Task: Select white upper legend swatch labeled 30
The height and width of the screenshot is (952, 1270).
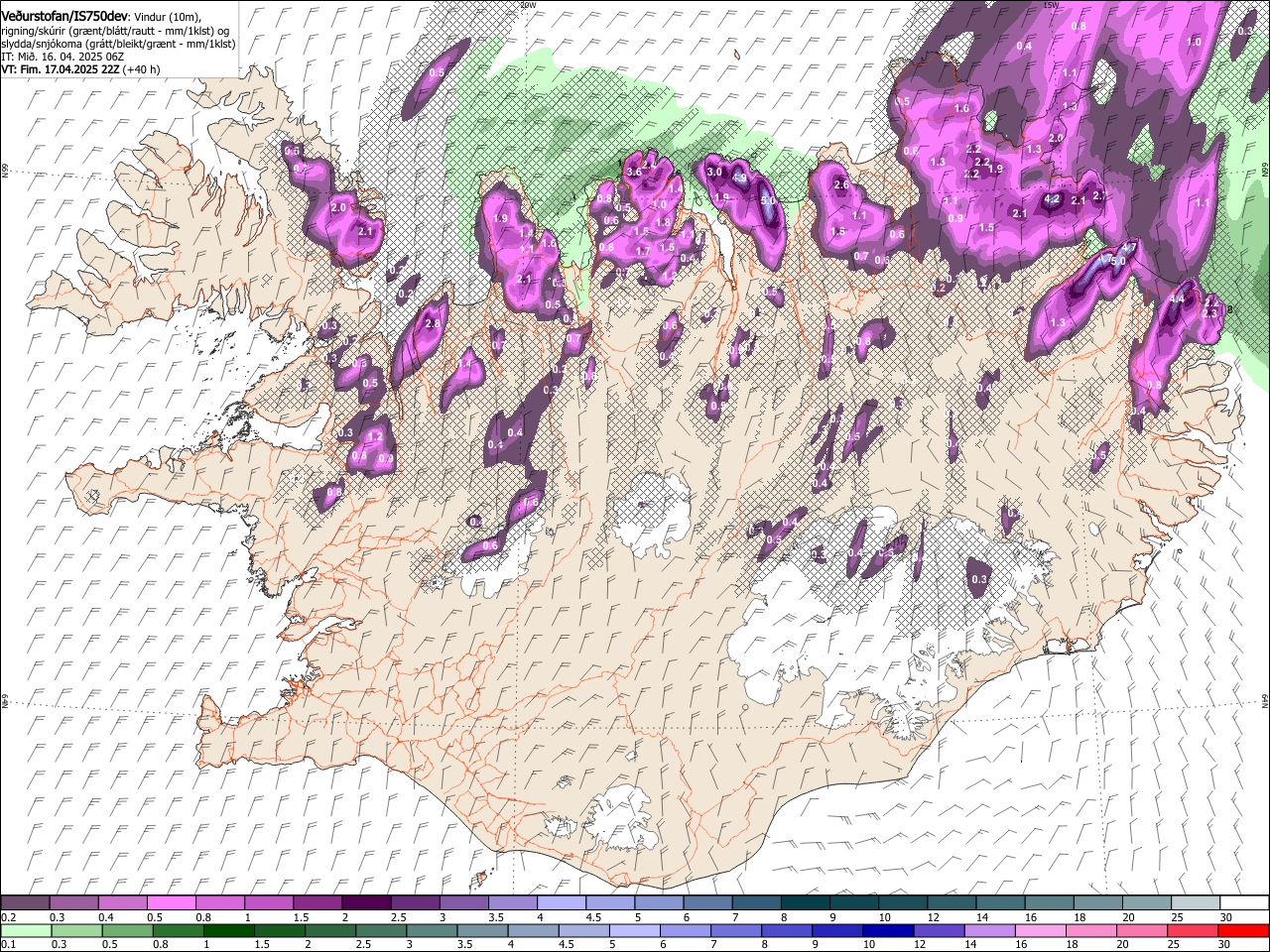Action: click(x=1244, y=902)
